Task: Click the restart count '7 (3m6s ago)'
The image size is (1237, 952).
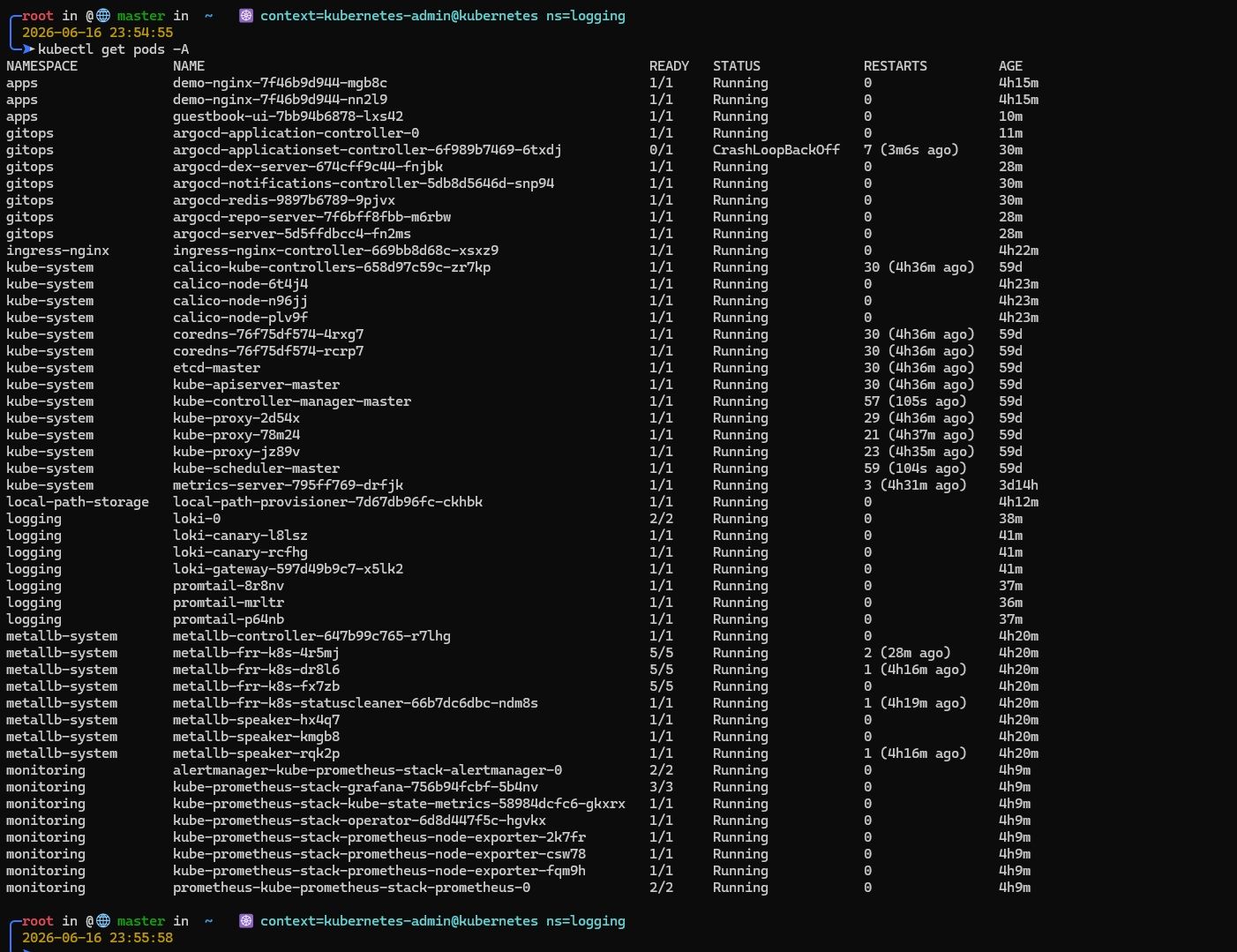Action: pyautogui.click(x=911, y=150)
